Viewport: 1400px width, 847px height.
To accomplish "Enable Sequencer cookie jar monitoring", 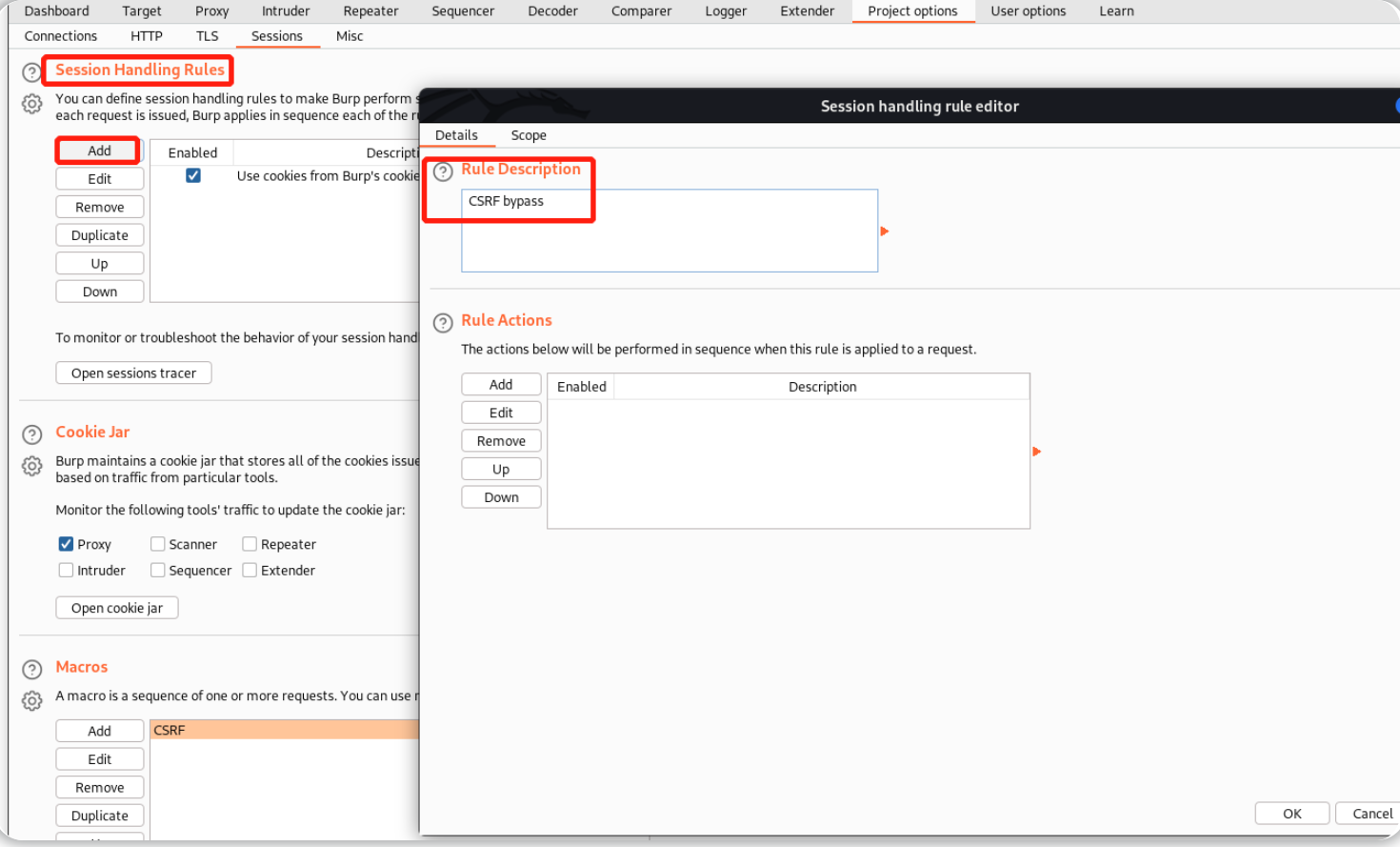I will 158,570.
